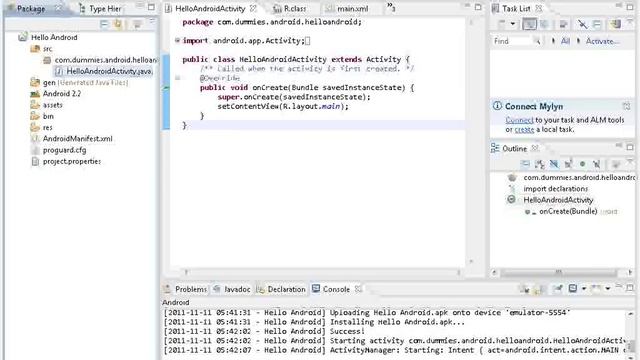
Task: Select import declarations in Outline
Action: point(556,189)
